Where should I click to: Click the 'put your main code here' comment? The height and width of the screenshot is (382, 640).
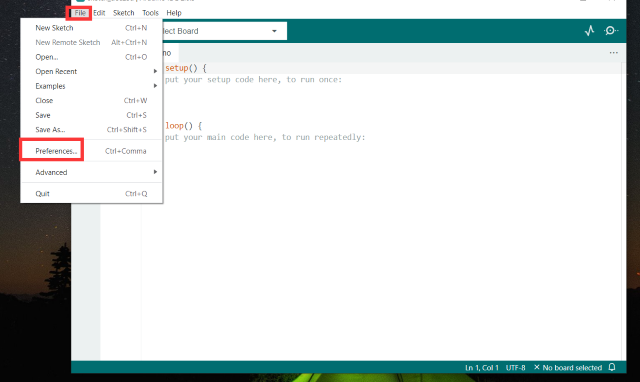265,137
